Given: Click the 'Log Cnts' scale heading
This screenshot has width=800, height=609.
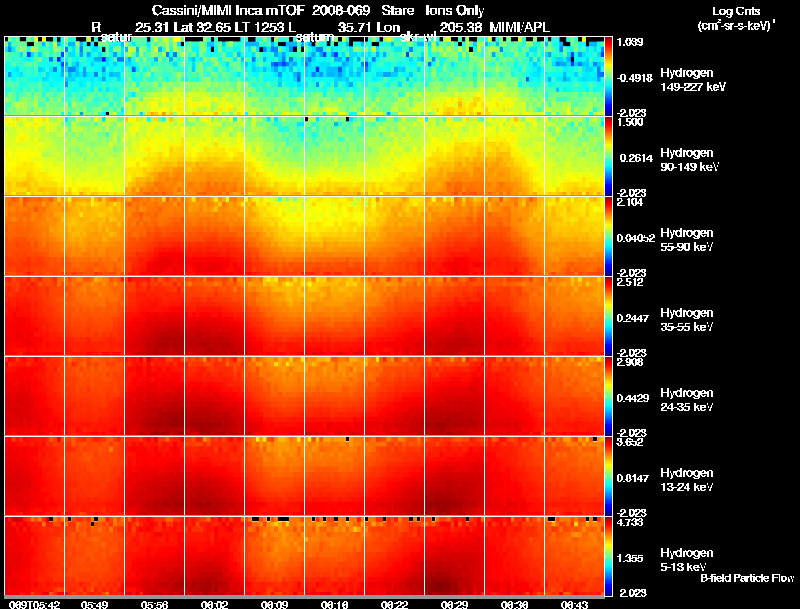Looking at the screenshot, I should 736,12.
